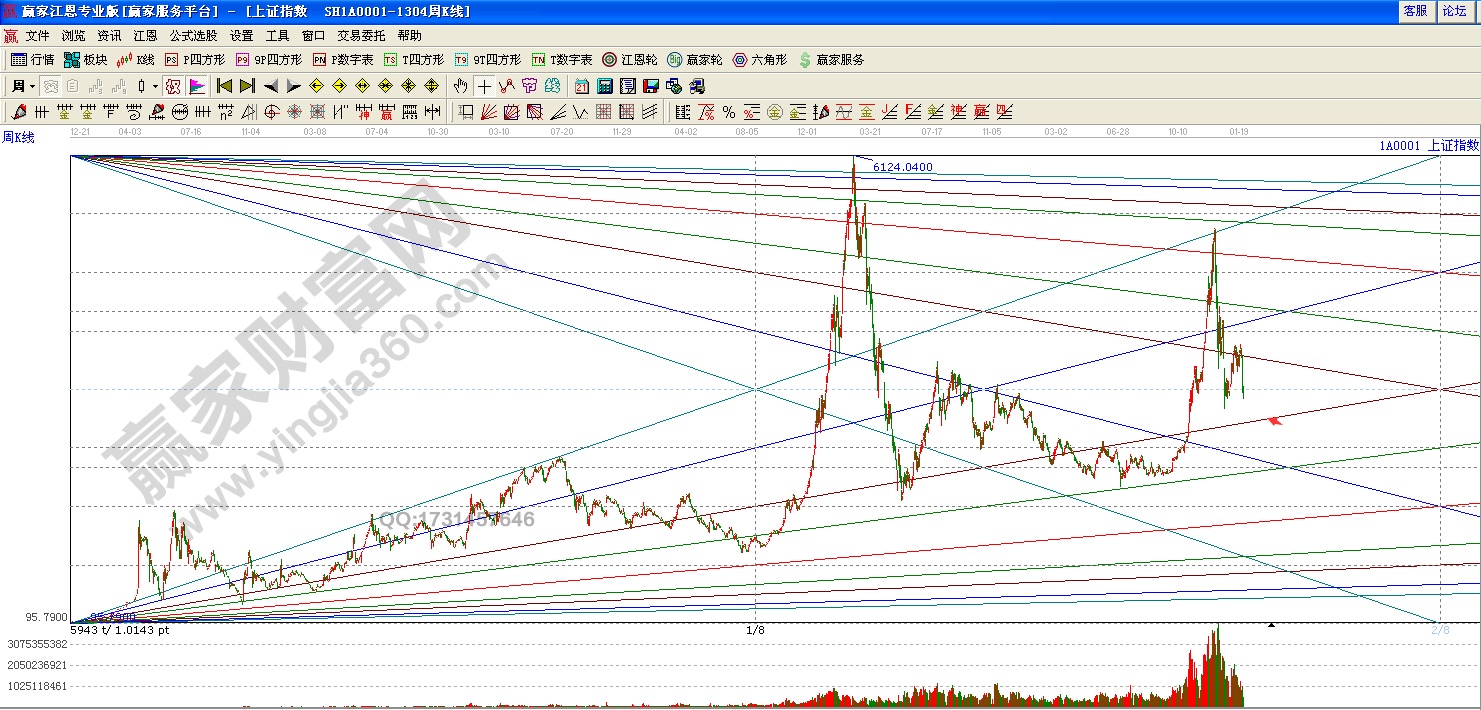The image size is (1481, 710).
Task: Click the 客服 button in title bar
Action: point(1415,11)
